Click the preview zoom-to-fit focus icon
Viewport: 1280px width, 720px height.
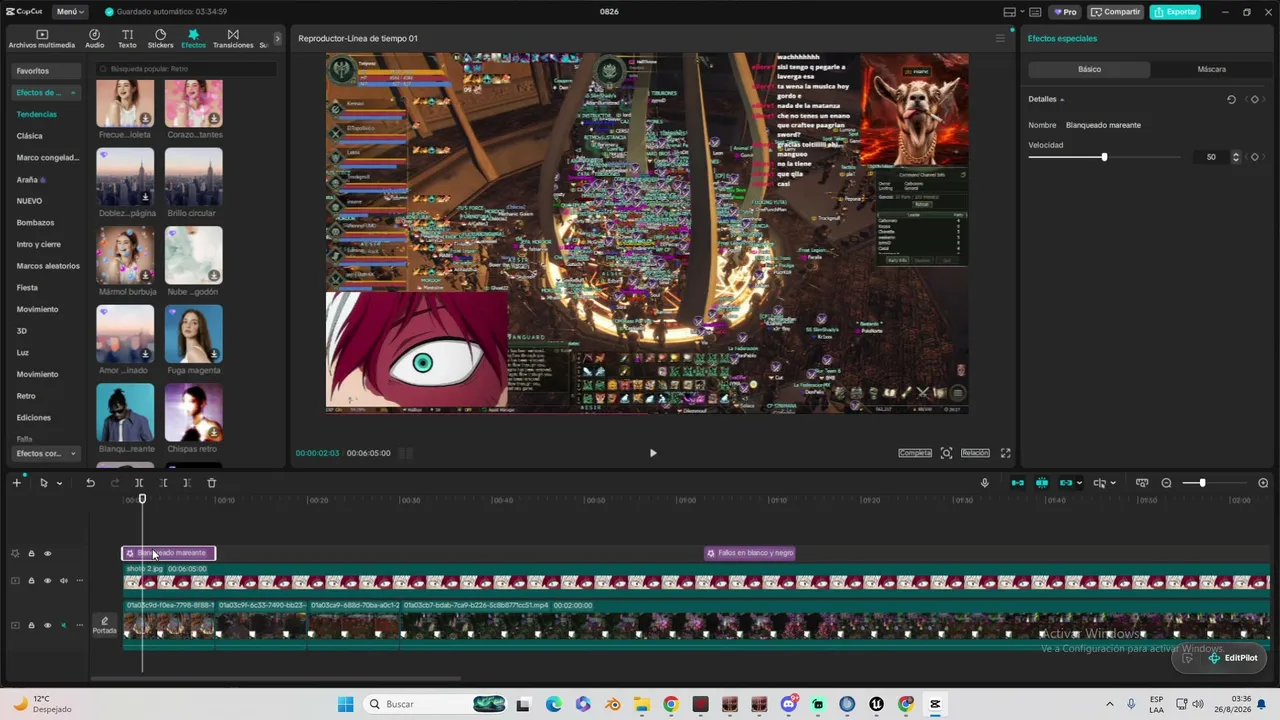pos(946,453)
